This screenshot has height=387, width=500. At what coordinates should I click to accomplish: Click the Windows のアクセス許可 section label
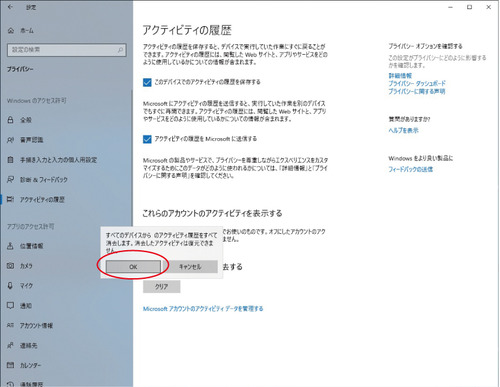point(37,100)
